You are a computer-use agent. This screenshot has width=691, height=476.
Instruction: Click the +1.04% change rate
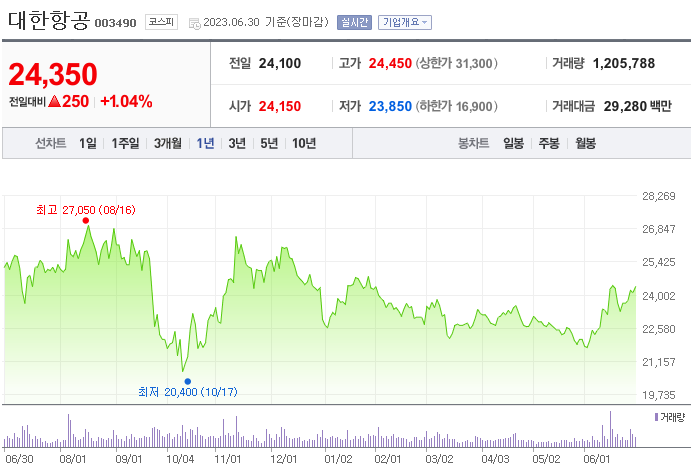click(126, 101)
